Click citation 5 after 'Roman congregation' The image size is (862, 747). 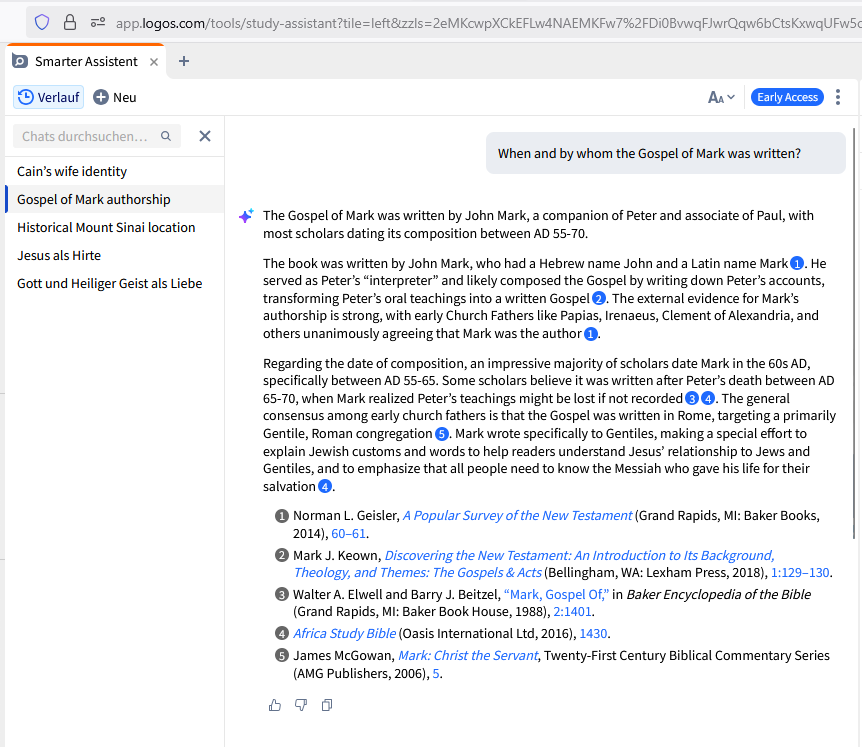point(441,434)
